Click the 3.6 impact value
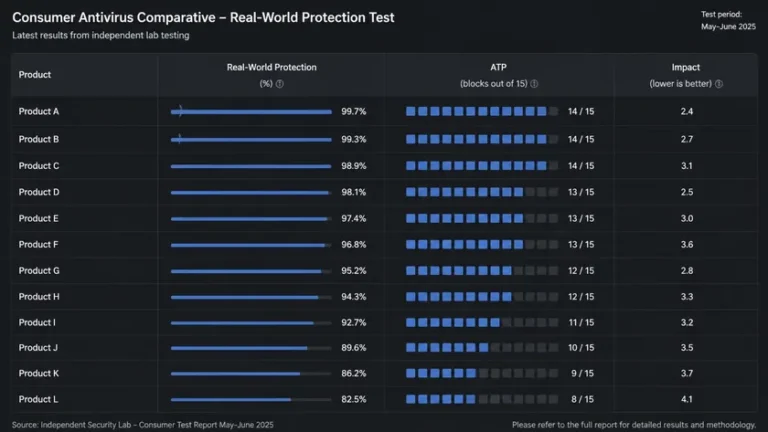Viewport: 768px width, 432px height. [687, 244]
